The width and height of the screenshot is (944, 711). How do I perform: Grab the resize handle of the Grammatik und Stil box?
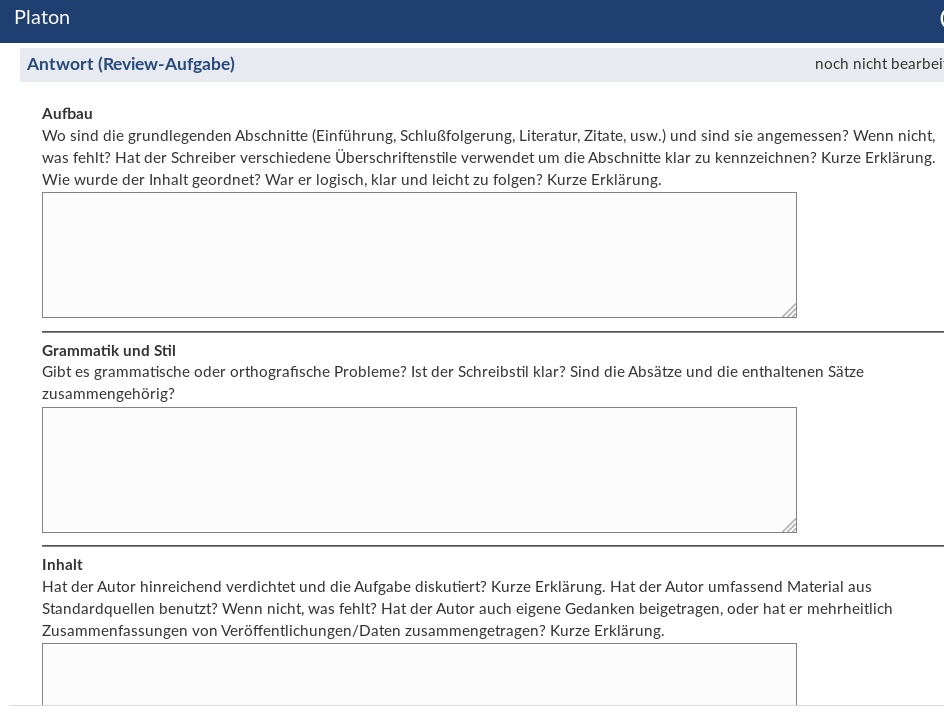click(x=789, y=525)
